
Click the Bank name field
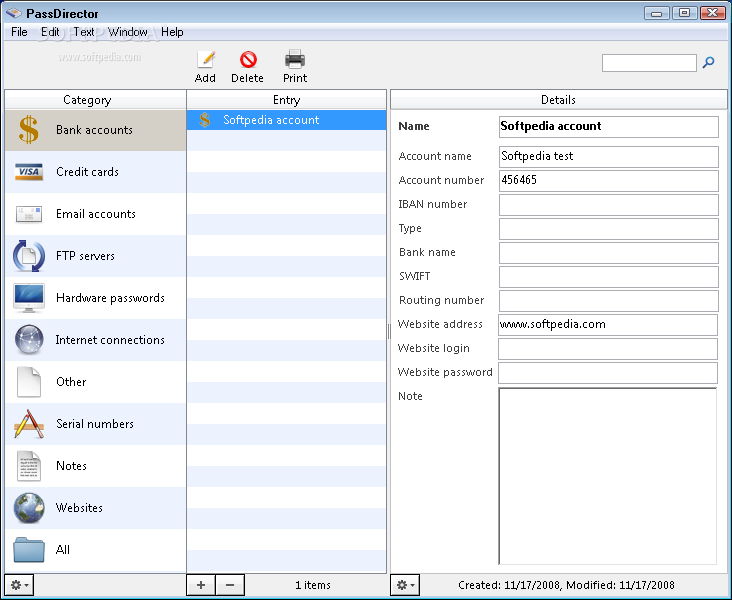click(609, 253)
